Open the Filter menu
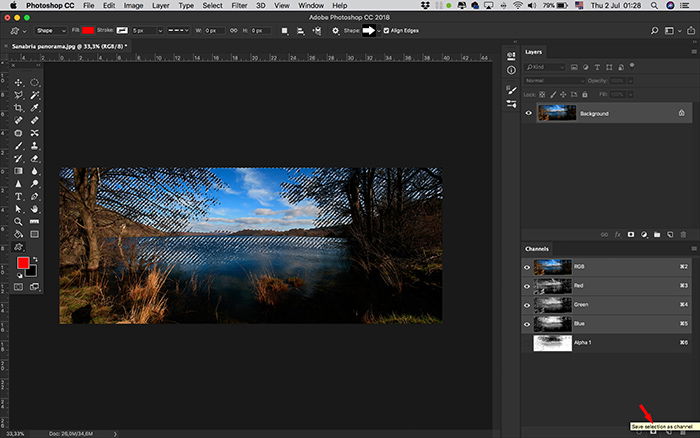Viewport: 700px width, 438px height. 239,5
